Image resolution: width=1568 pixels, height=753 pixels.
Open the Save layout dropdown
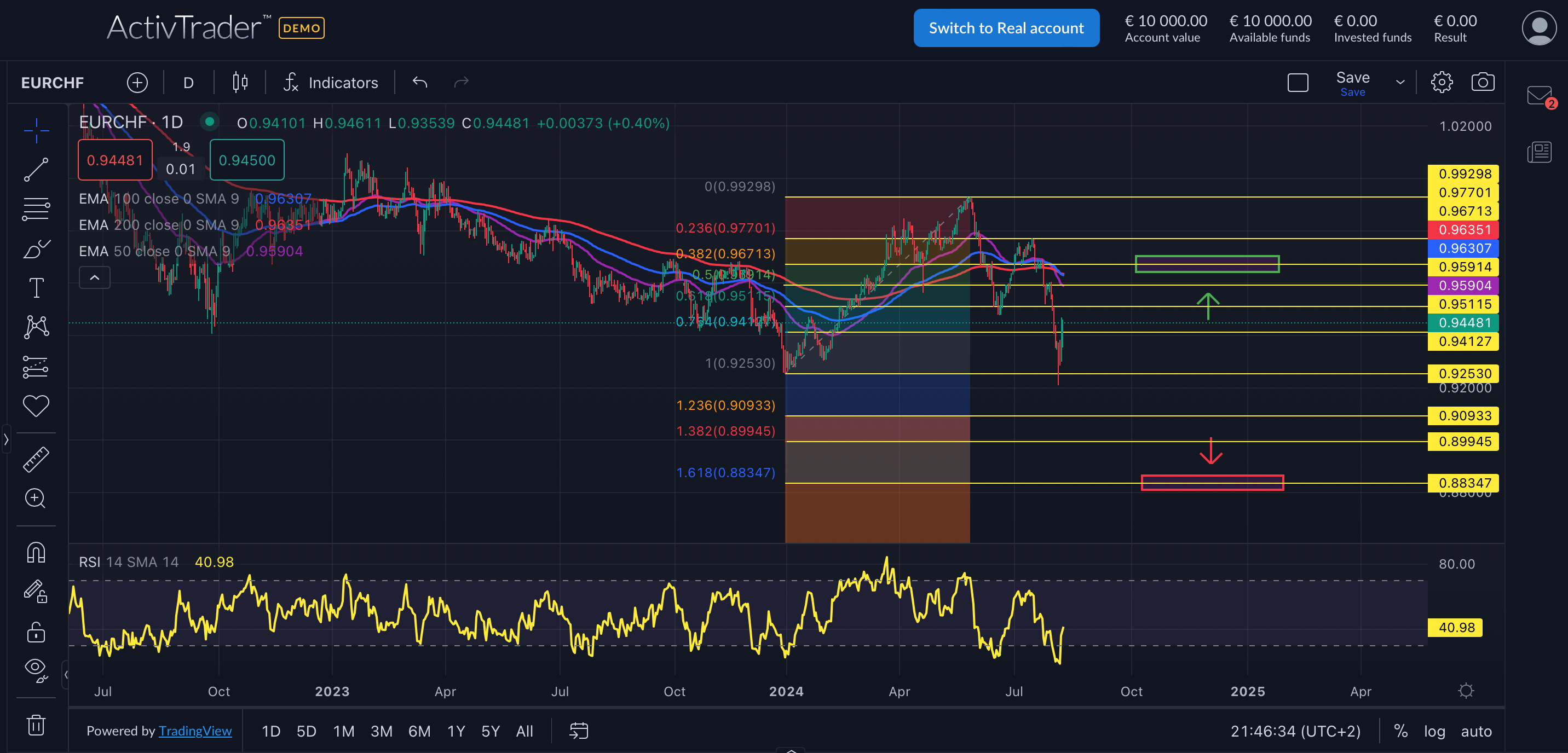click(1400, 82)
